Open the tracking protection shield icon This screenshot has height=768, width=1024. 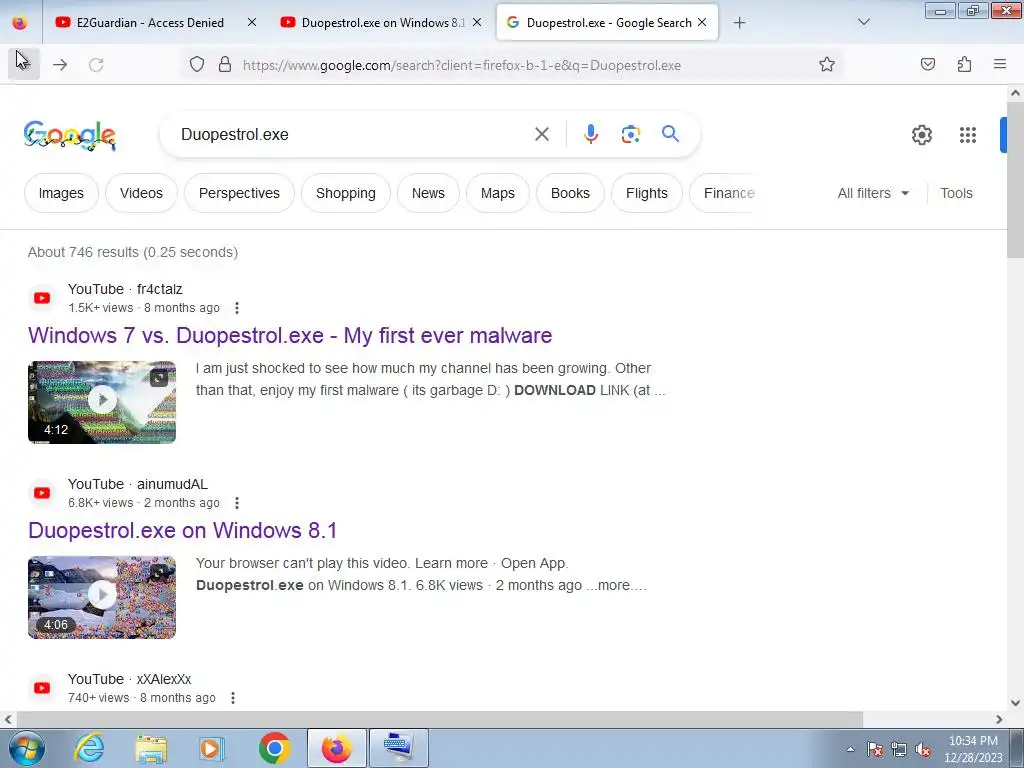(197, 64)
